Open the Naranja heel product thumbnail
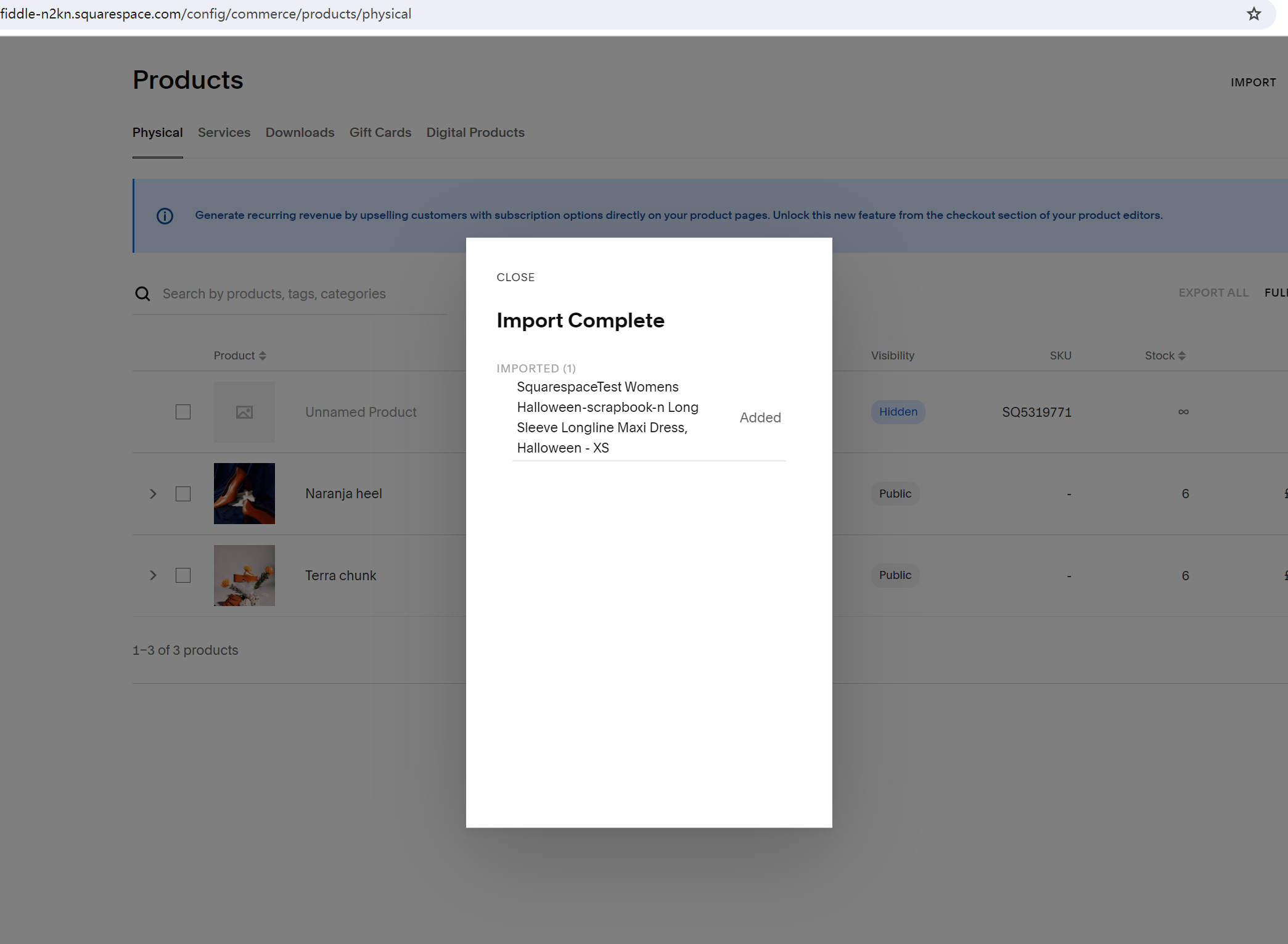This screenshot has height=944, width=1288. coord(244,493)
